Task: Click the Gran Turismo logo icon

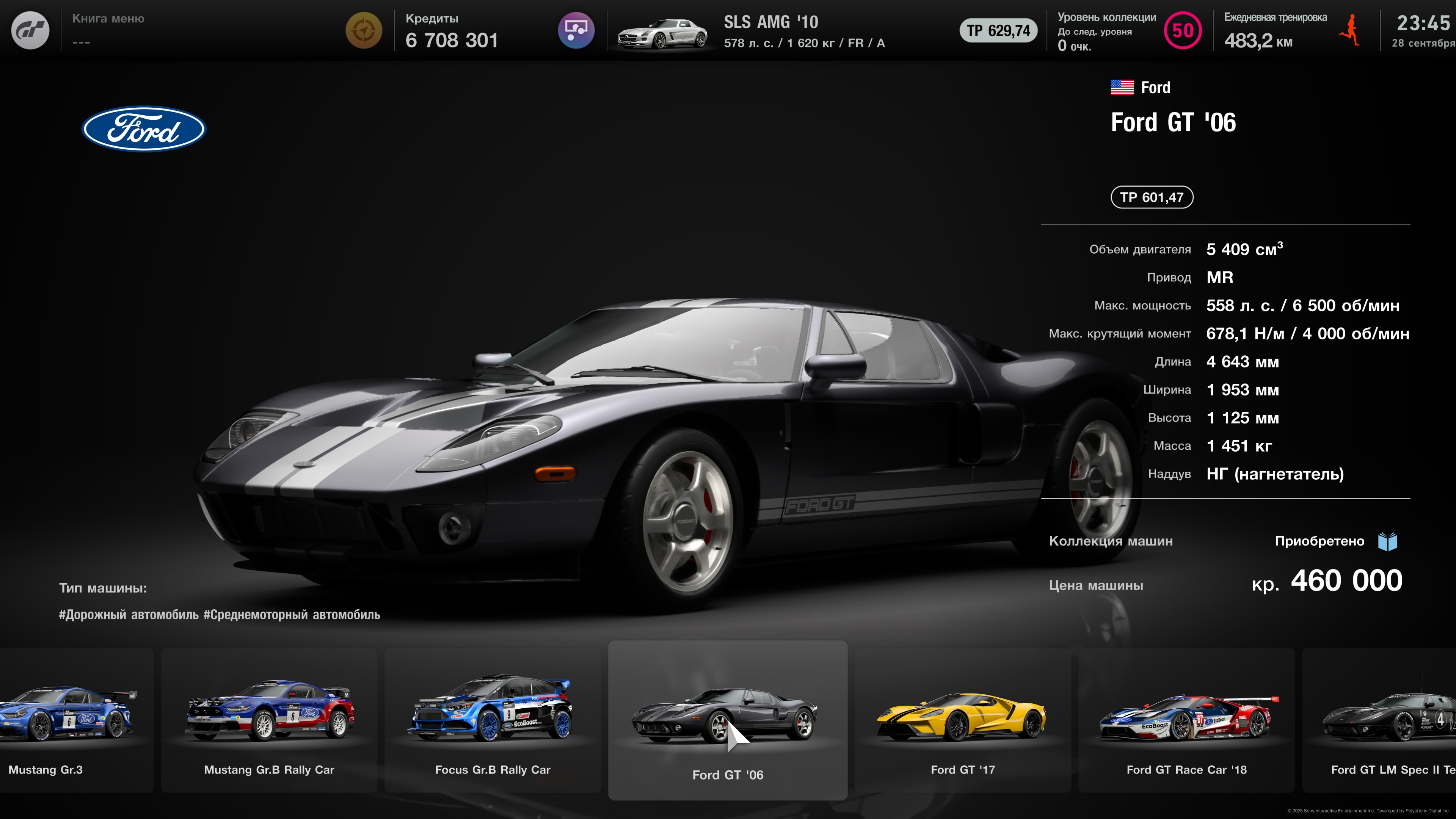Action: (x=30, y=30)
